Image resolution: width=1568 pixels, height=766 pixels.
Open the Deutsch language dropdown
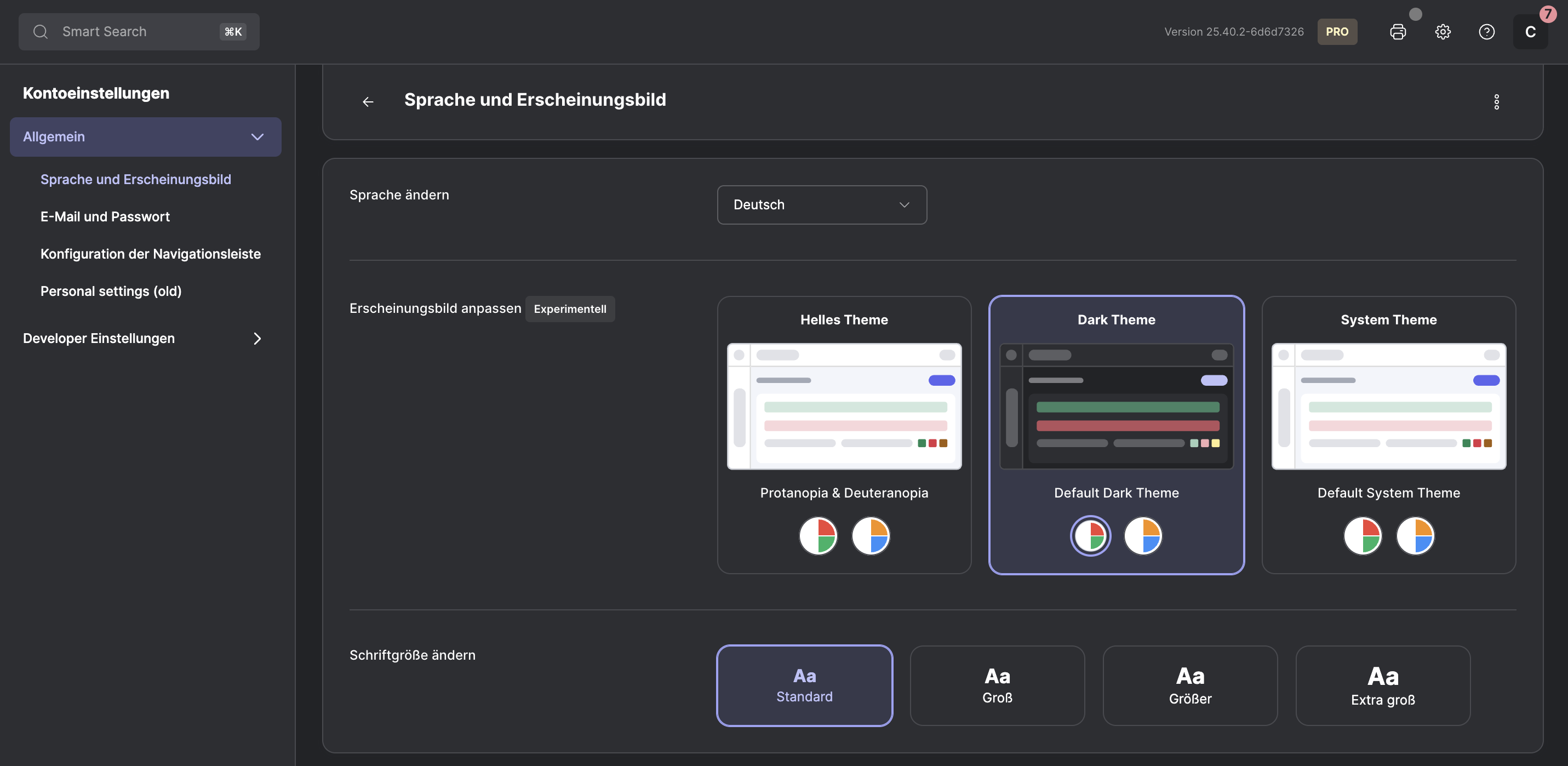pyautogui.click(x=821, y=204)
